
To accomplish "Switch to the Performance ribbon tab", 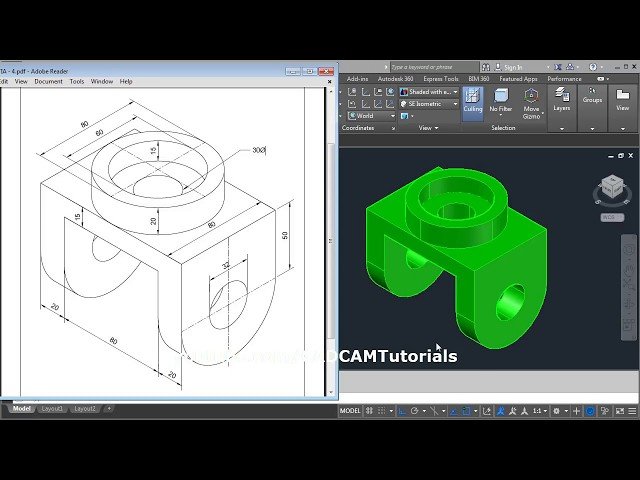I will click(x=564, y=79).
